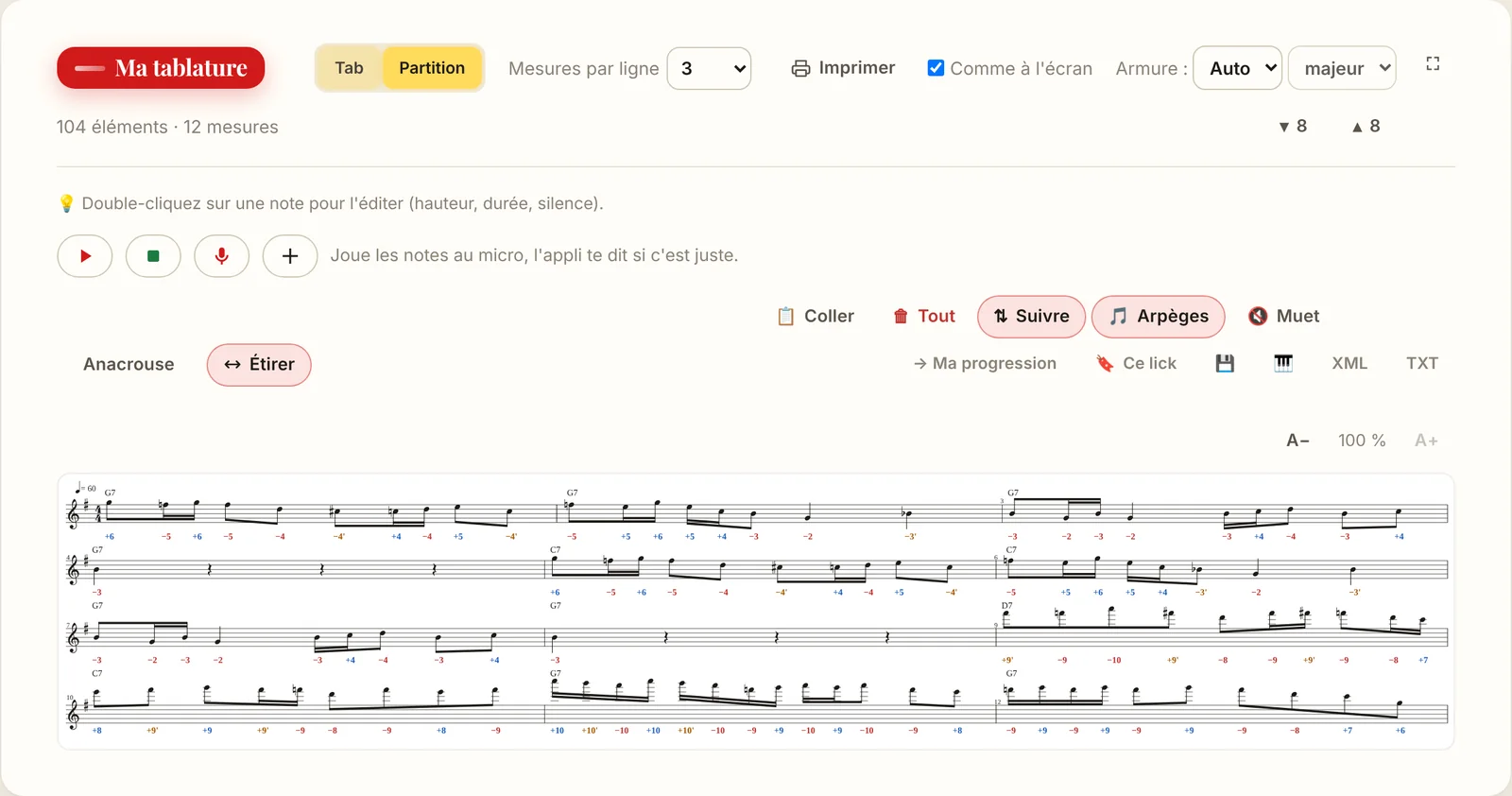This screenshot has width=1512, height=796.
Task: Uncheck the Comme à l'écran checkbox
Action: [936, 68]
